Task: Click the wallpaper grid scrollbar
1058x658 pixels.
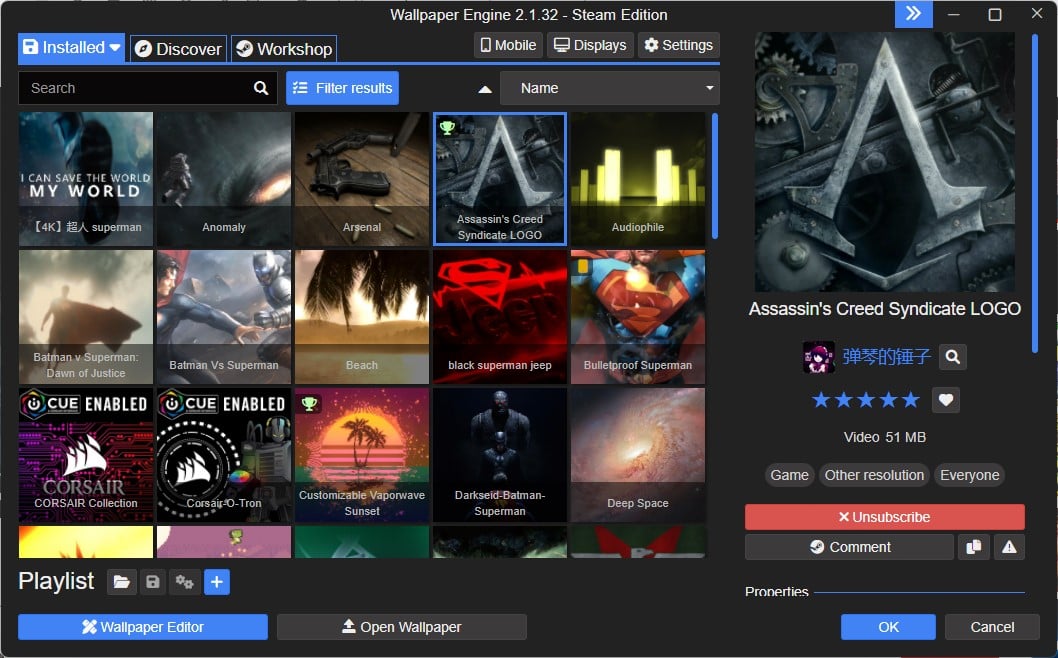Action: [x=715, y=175]
